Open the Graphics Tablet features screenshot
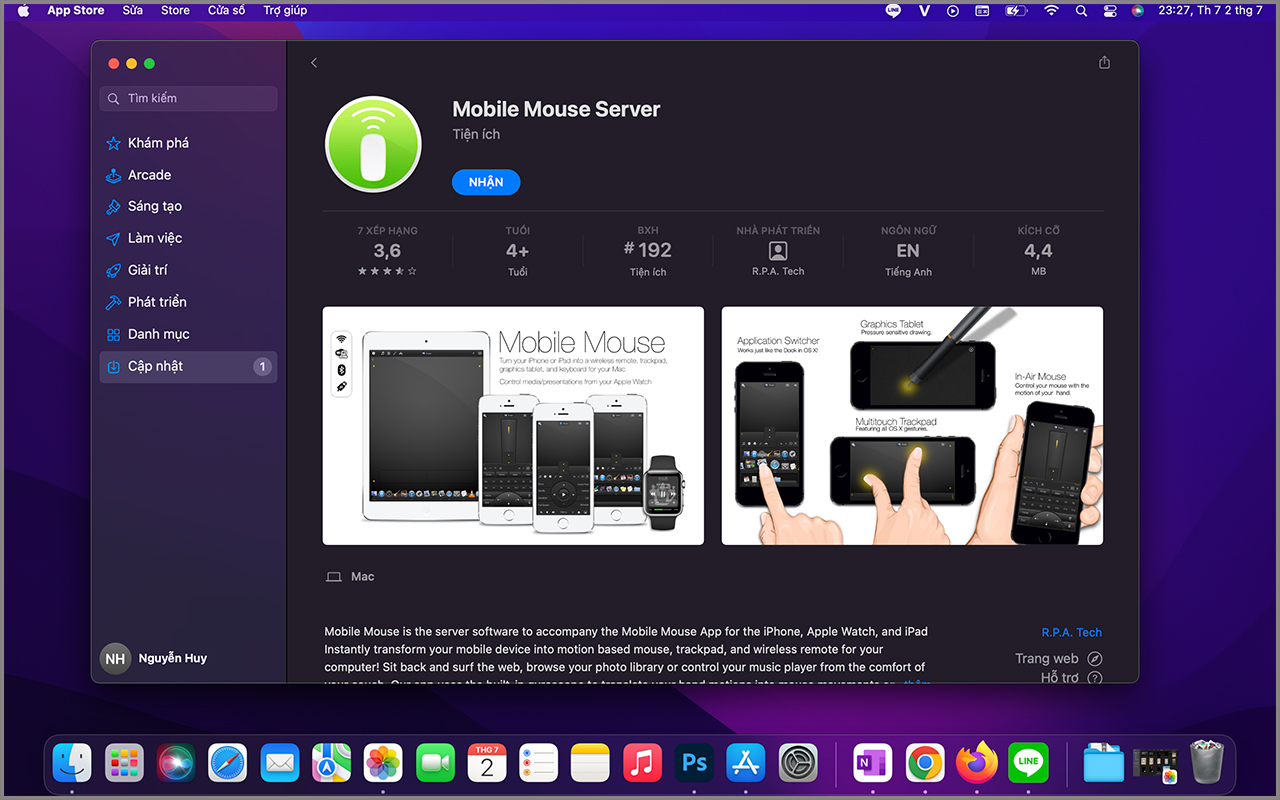This screenshot has height=800, width=1280. pos(912,426)
